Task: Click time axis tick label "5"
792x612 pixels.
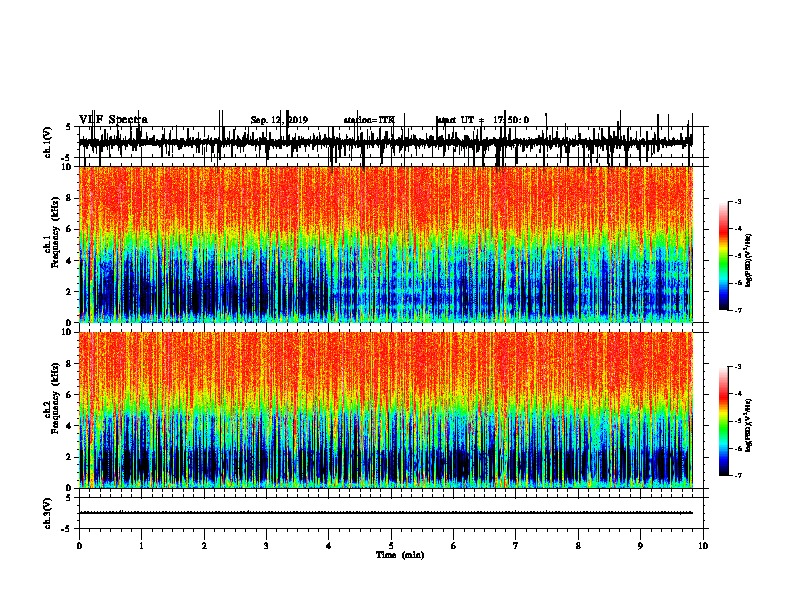Action: coord(391,546)
